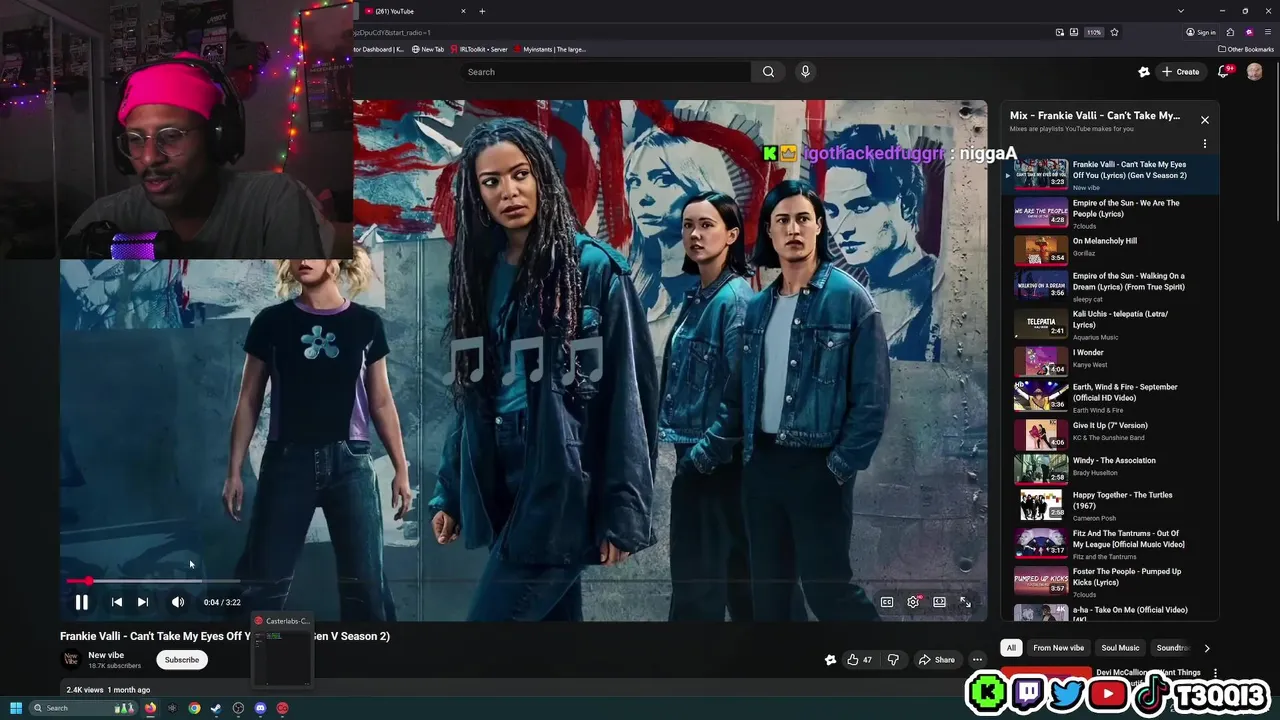Show more filter chips with right chevron
1280x720 pixels.
coord(1207,648)
